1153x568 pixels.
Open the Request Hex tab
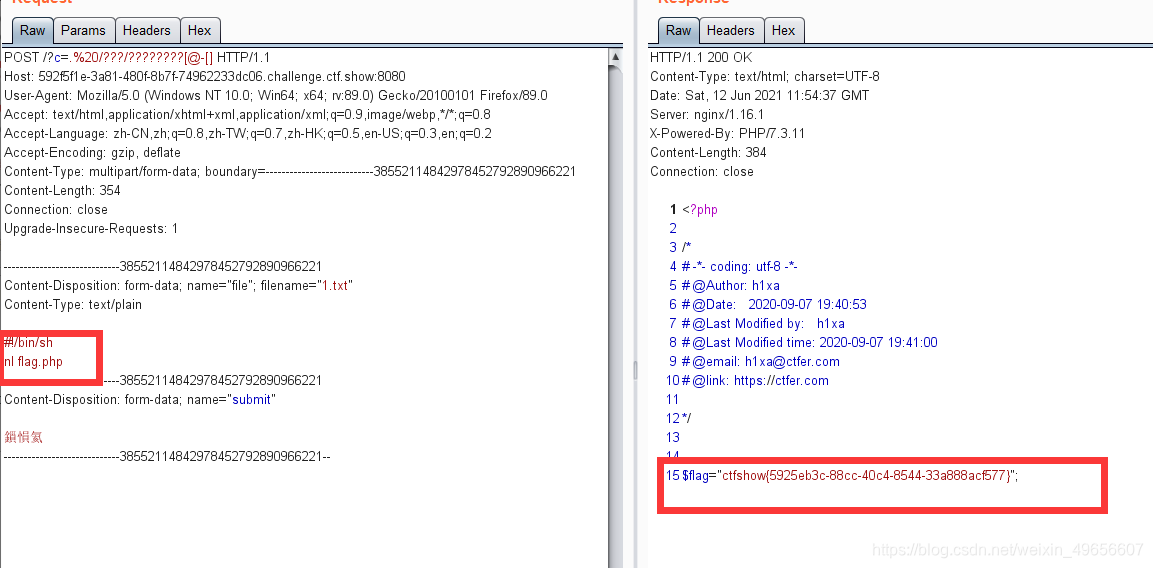click(x=199, y=31)
